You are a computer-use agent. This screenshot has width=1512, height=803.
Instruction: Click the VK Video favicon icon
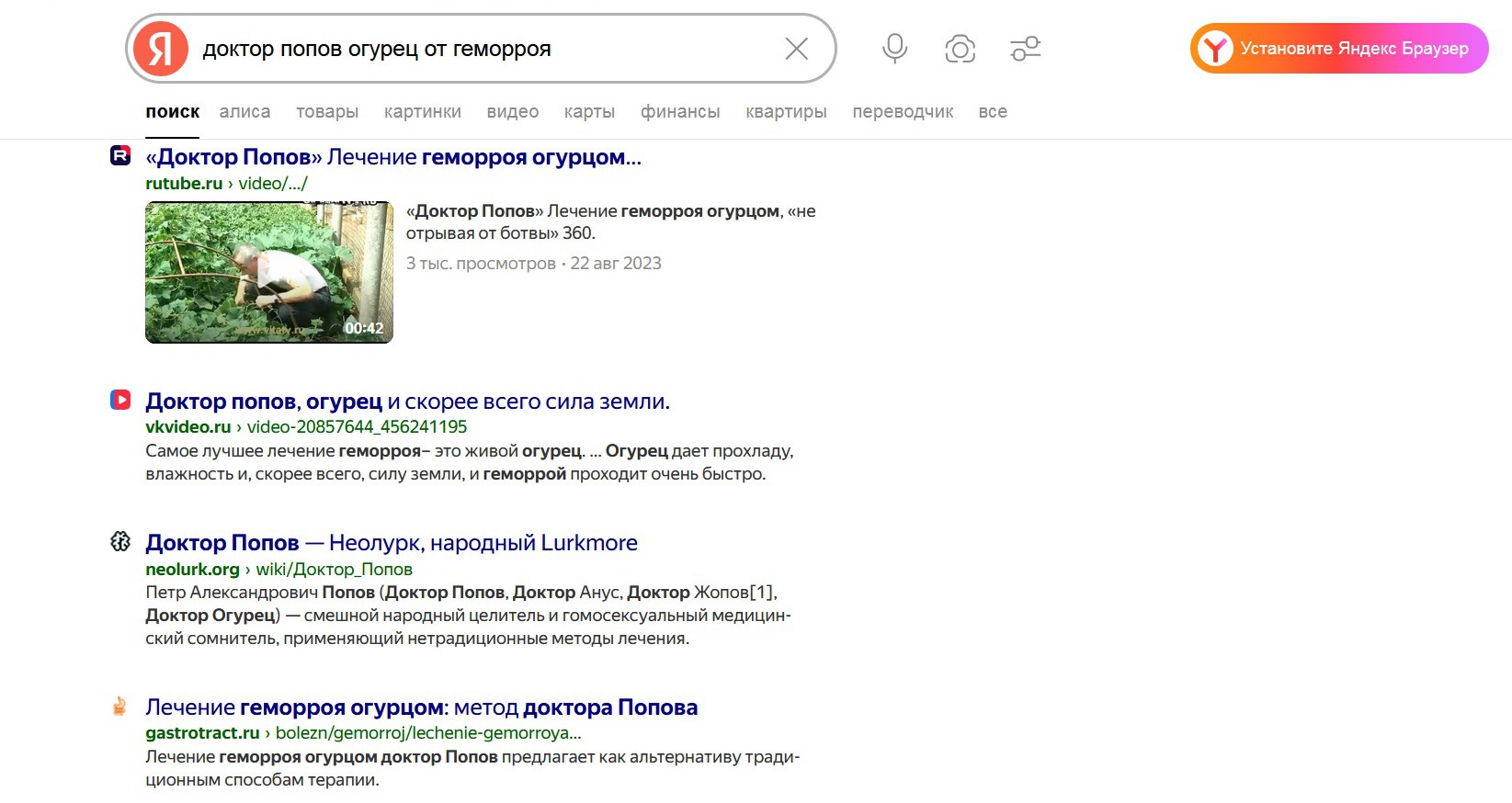click(x=120, y=400)
